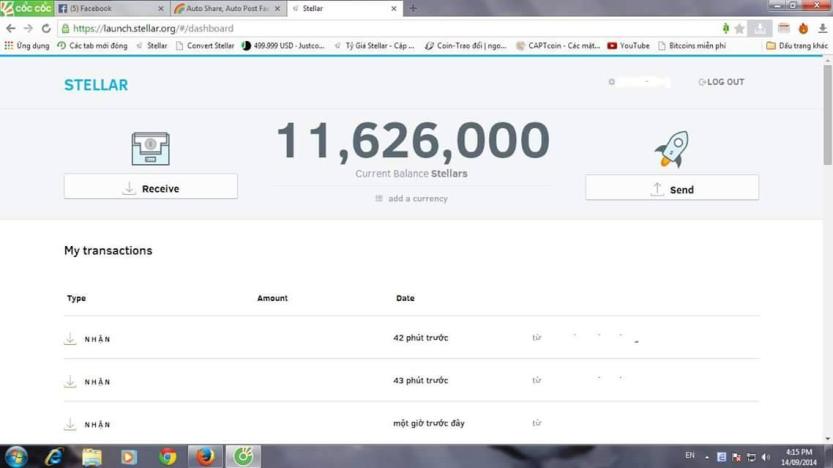The width and height of the screenshot is (833, 468).
Task: Open YouTube bookmark
Action: coord(628,46)
